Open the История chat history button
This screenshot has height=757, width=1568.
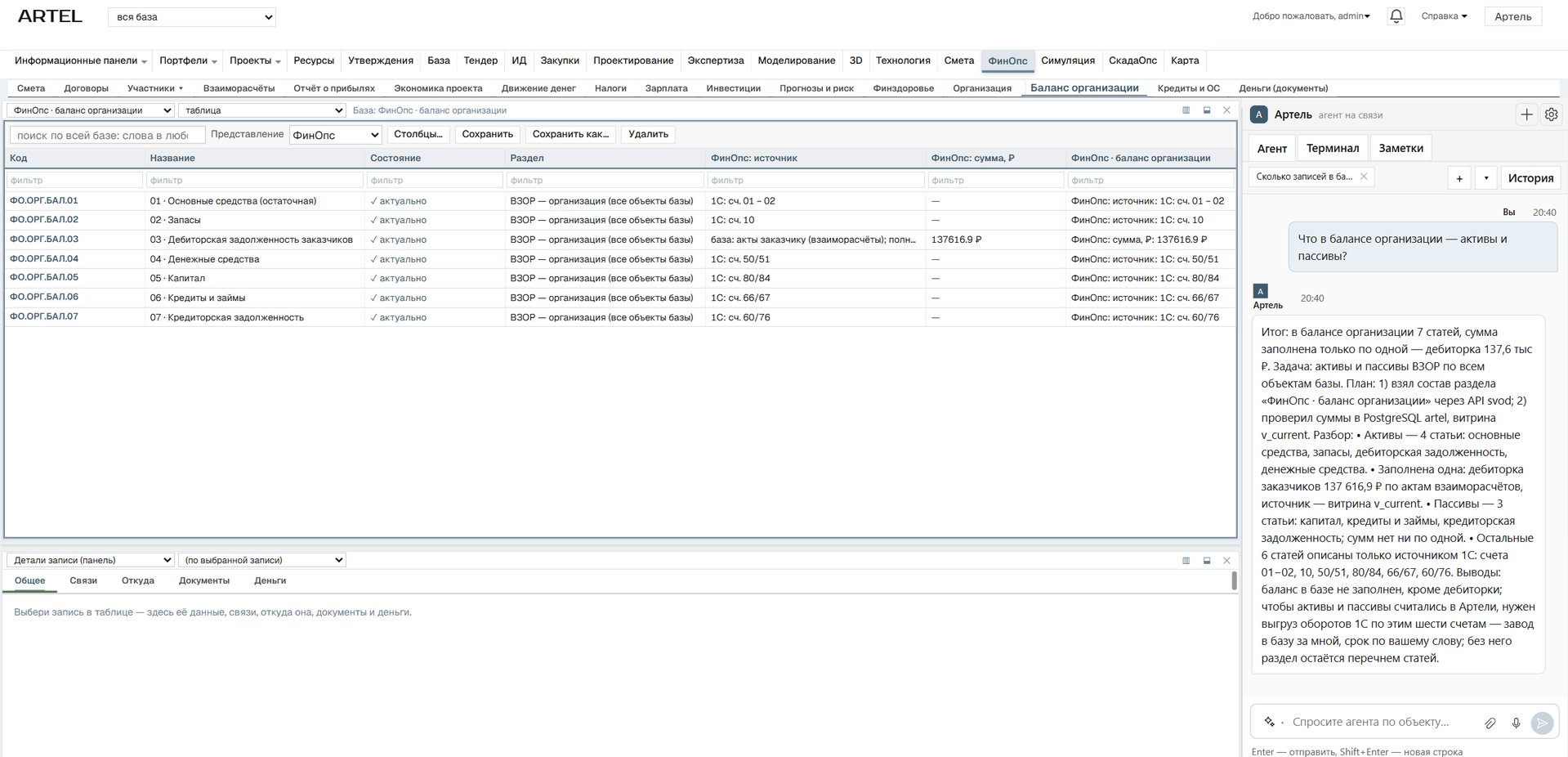1530,178
